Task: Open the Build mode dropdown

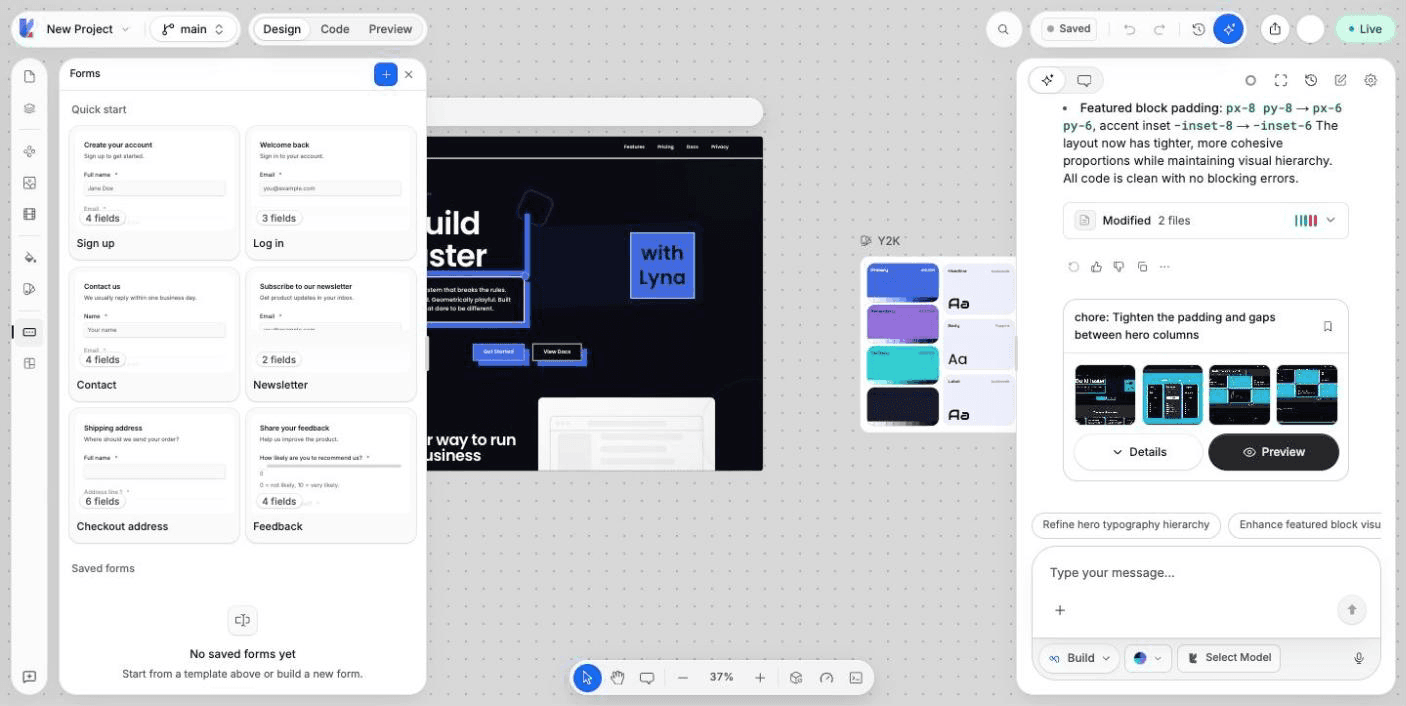Action: click(1080, 658)
